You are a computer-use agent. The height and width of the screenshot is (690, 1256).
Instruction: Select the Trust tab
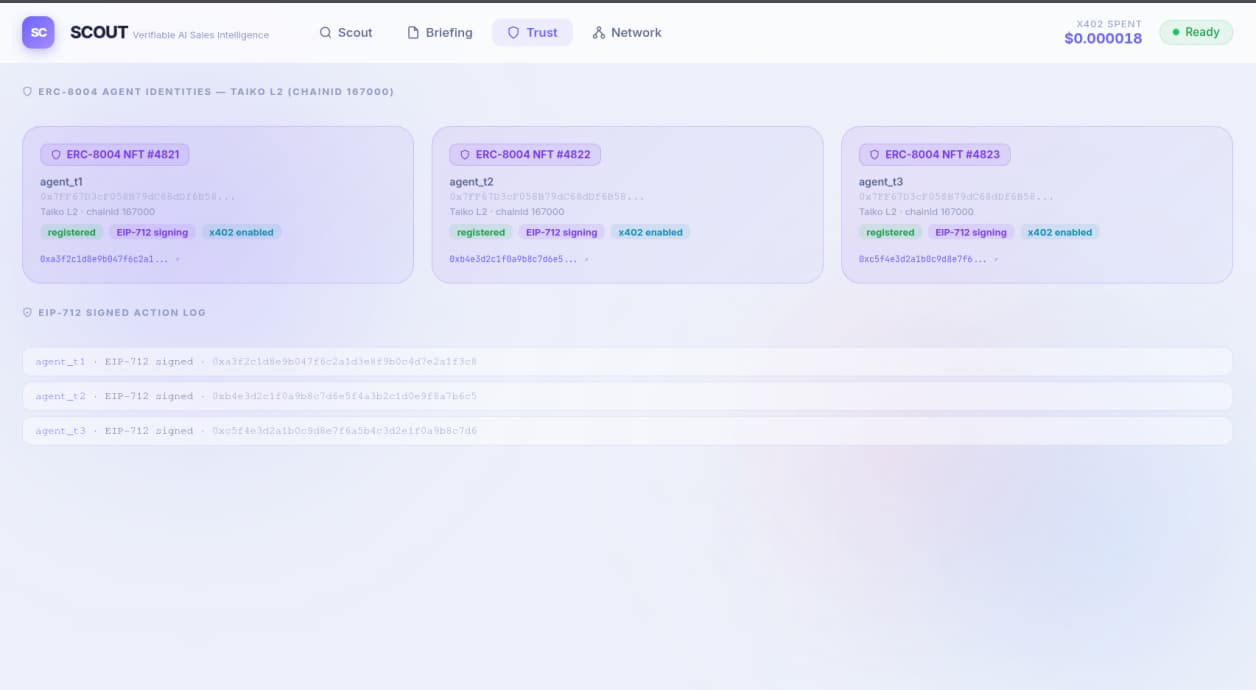[x=532, y=32]
